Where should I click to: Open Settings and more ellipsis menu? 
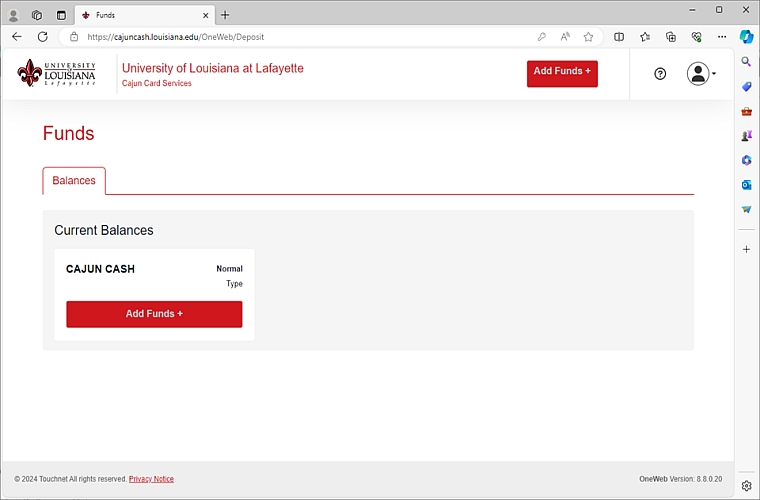point(722,37)
